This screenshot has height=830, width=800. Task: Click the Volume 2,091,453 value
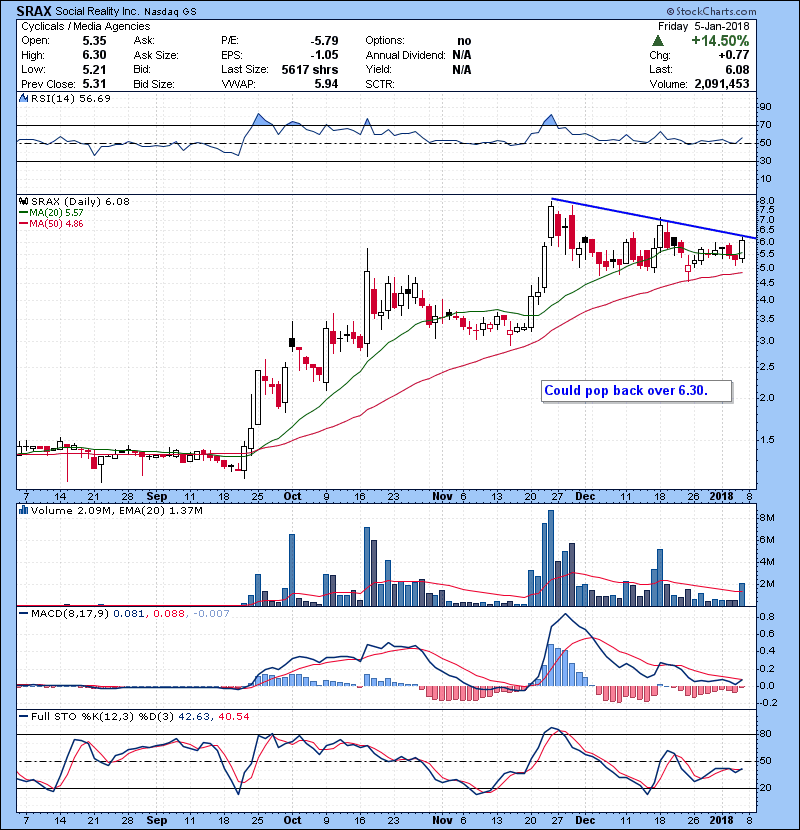[x=721, y=84]
